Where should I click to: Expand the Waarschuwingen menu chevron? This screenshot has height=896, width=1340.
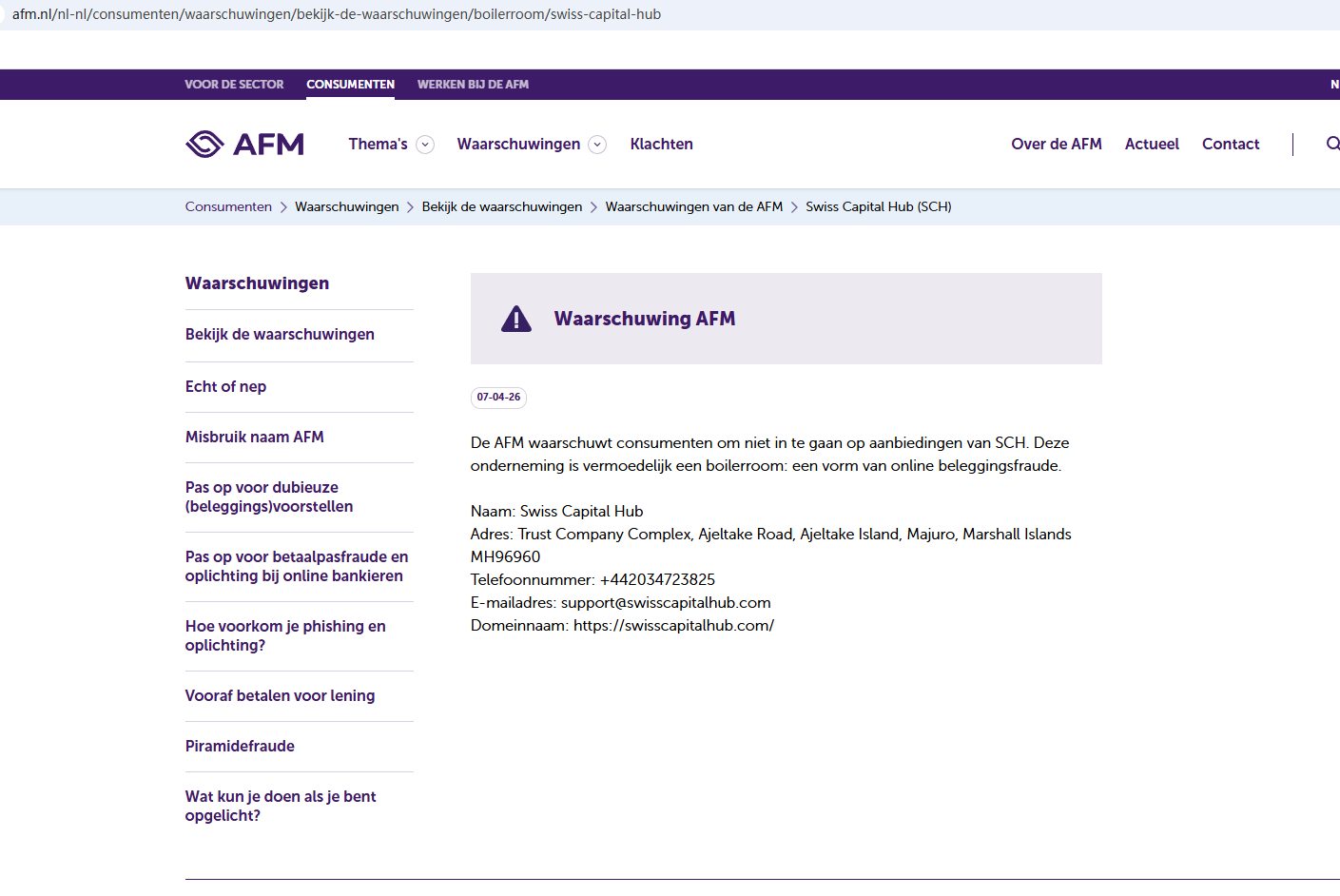pos(597,145)
